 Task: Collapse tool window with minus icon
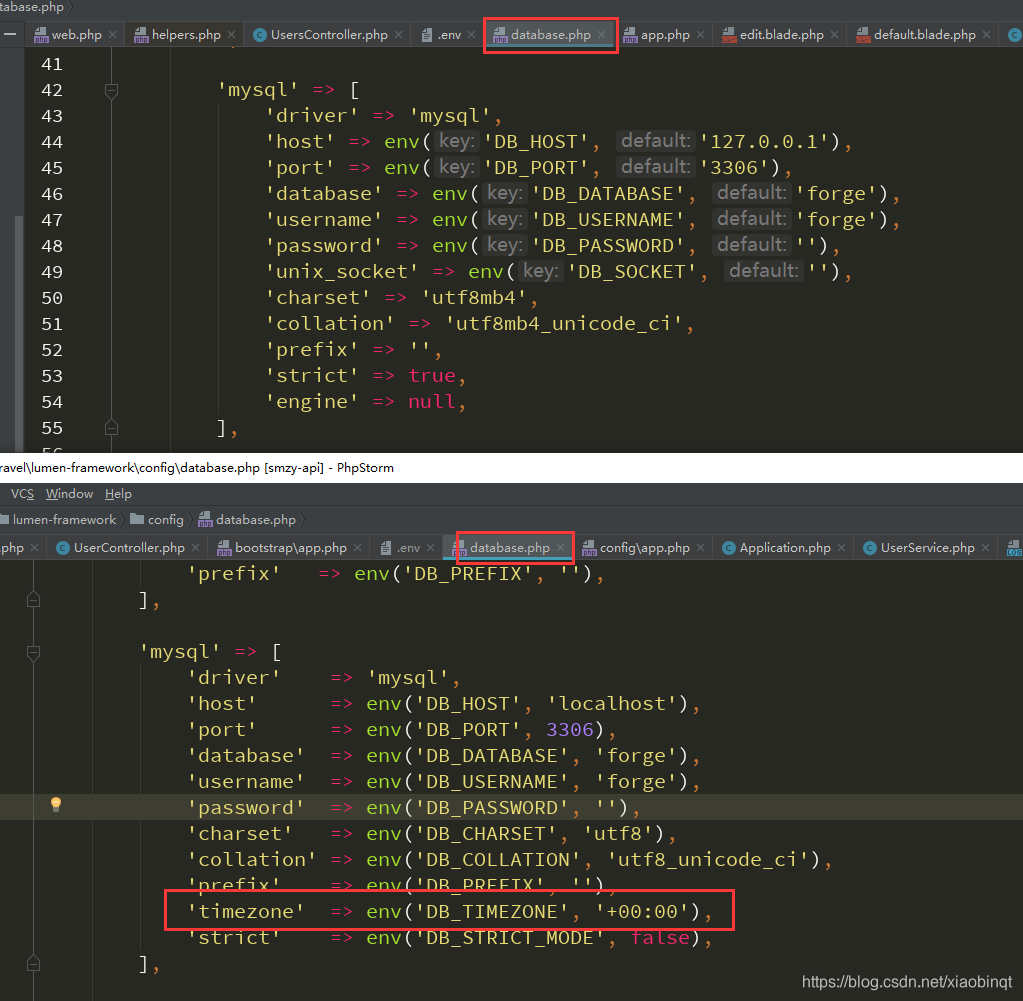(10, 34)
